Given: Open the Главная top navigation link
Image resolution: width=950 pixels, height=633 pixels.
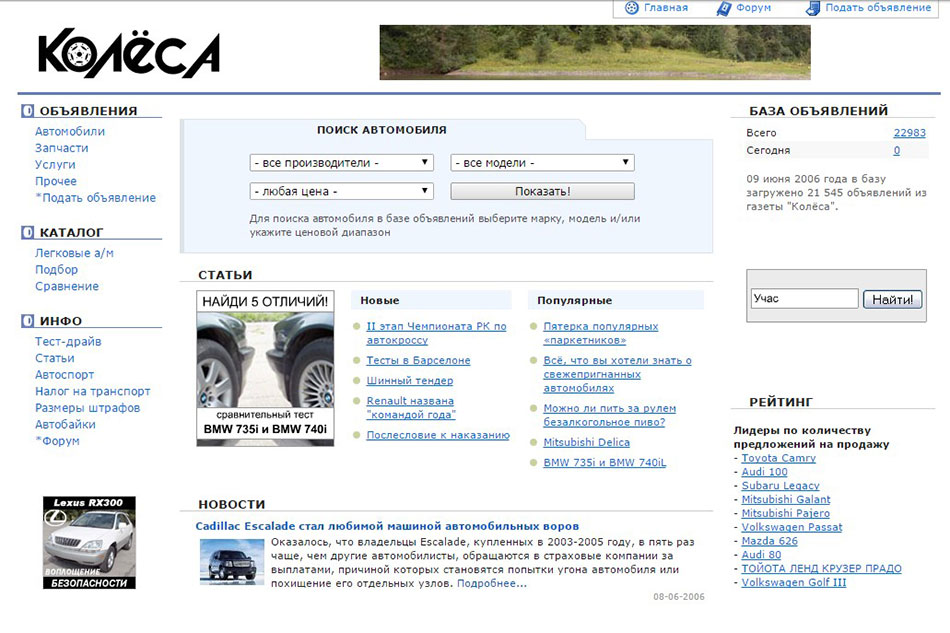Looking at the screenshot, I should click(665, 8).
